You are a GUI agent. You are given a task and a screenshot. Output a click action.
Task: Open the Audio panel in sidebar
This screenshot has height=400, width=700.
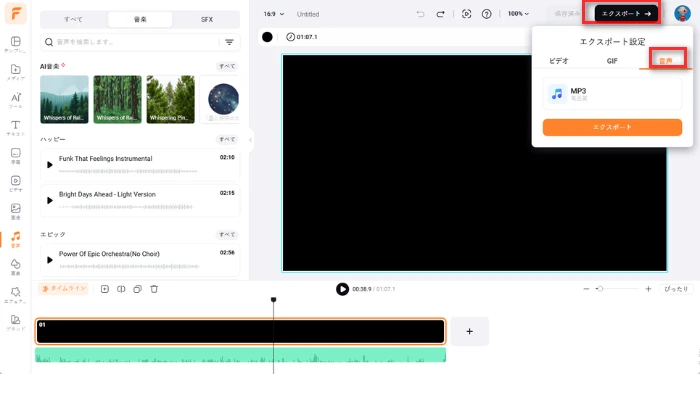15,239
